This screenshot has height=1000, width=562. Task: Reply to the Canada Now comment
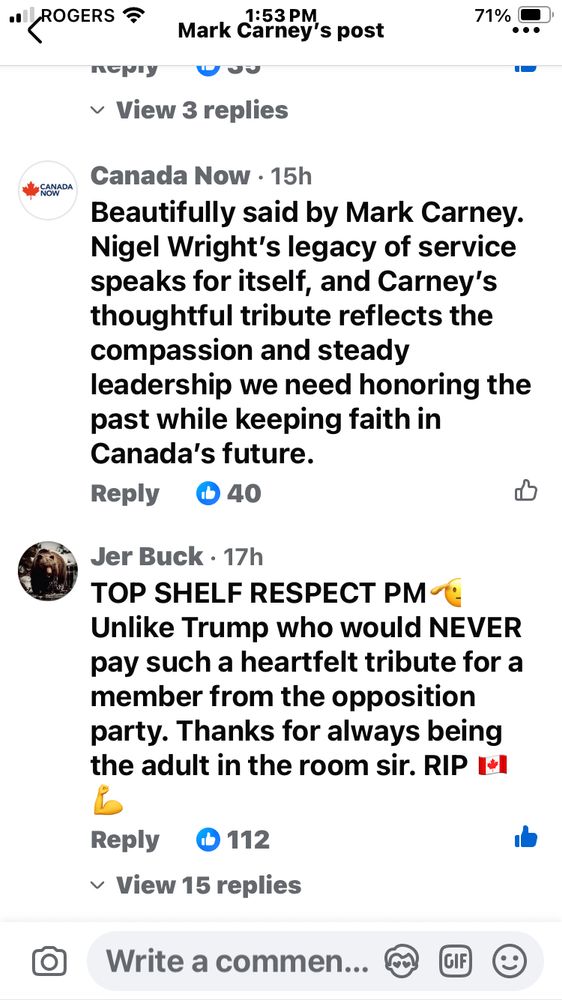click(125, 494)
